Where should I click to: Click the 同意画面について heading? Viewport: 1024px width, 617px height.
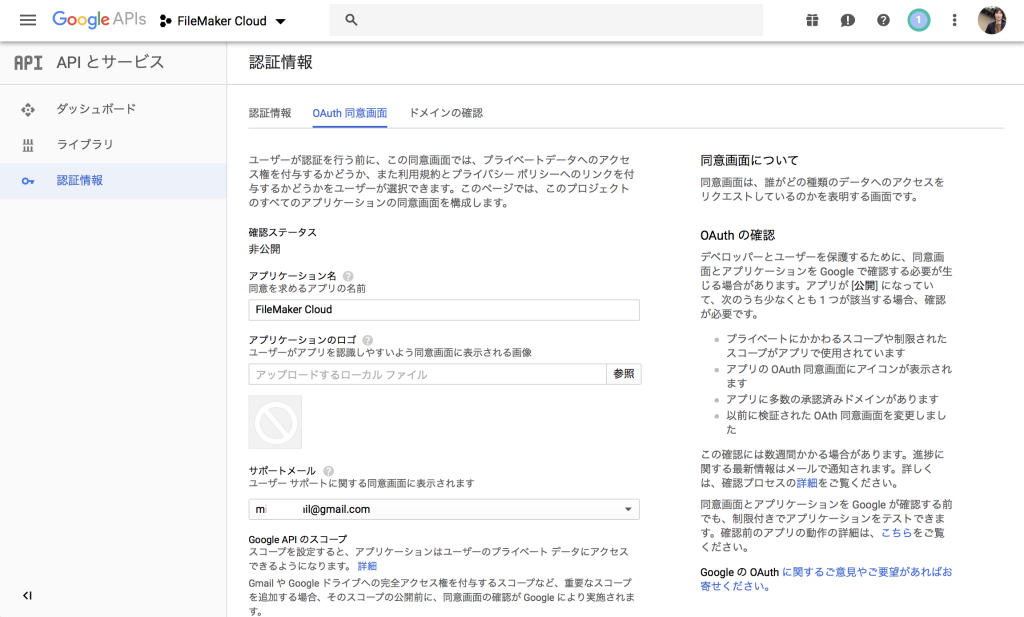pyautogui.click(x=749, y=161)
